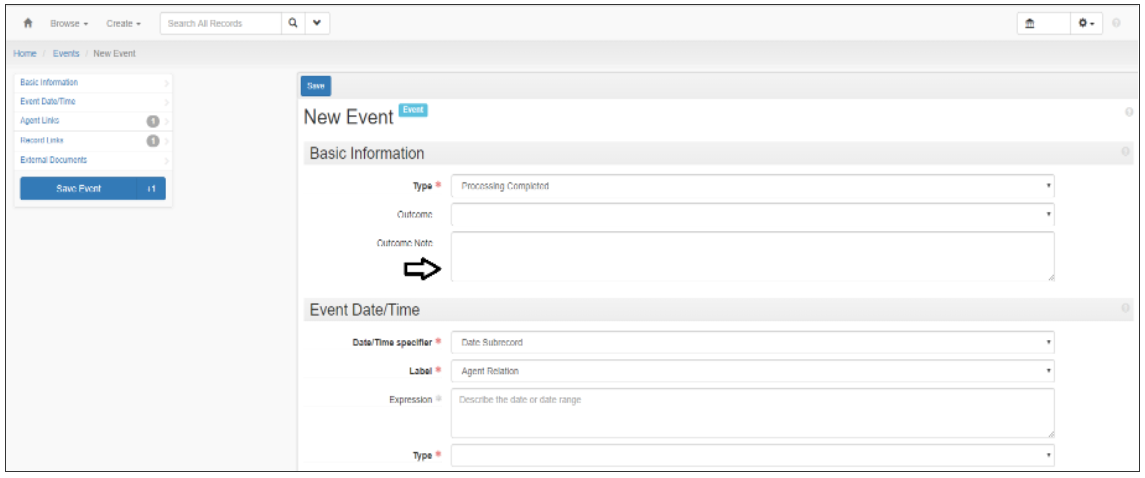The width and height of the screenshot is (1145, 478).
Task: Open the Outcome dropdown
Action: 753,215
